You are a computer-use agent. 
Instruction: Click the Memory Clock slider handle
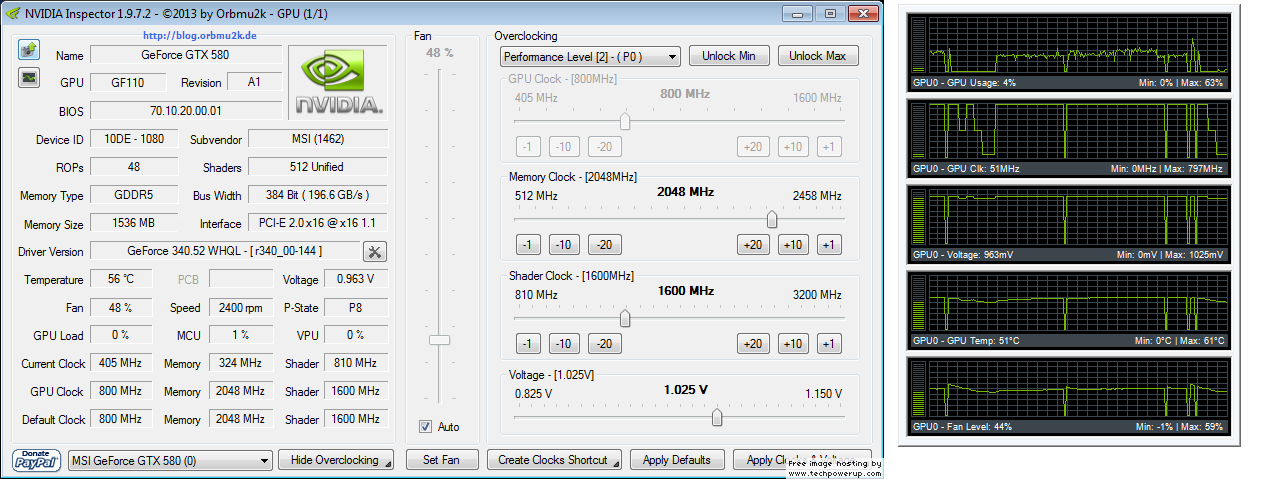point(772,219)
